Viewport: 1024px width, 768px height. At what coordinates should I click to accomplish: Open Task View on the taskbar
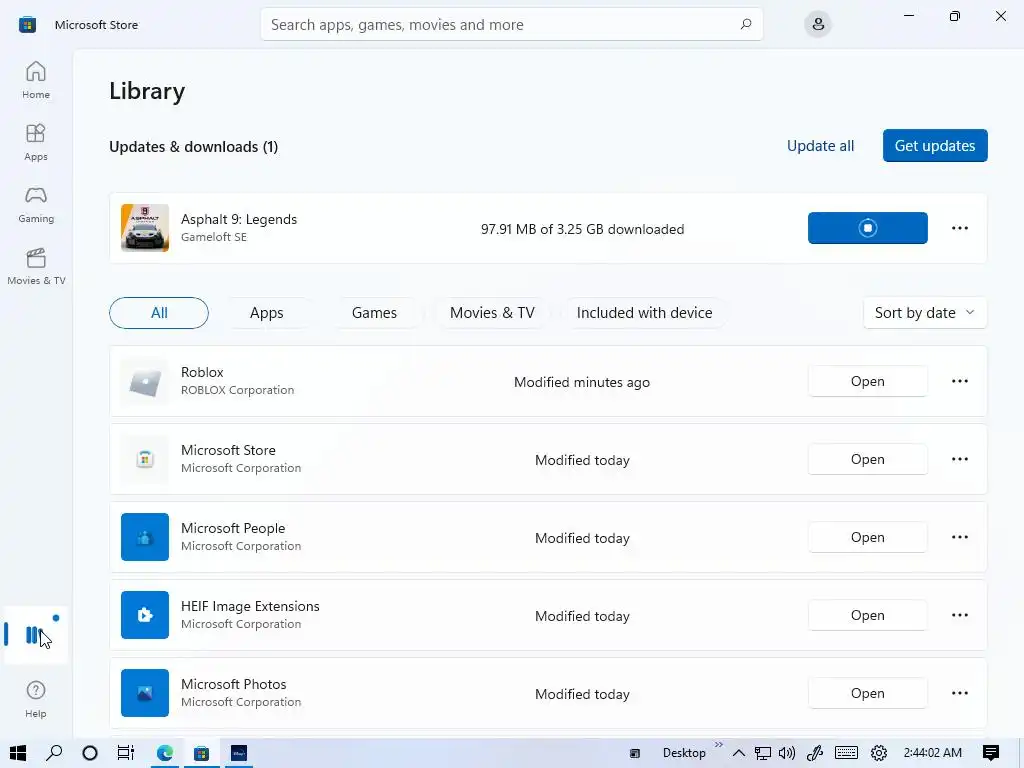click(125, 753)
